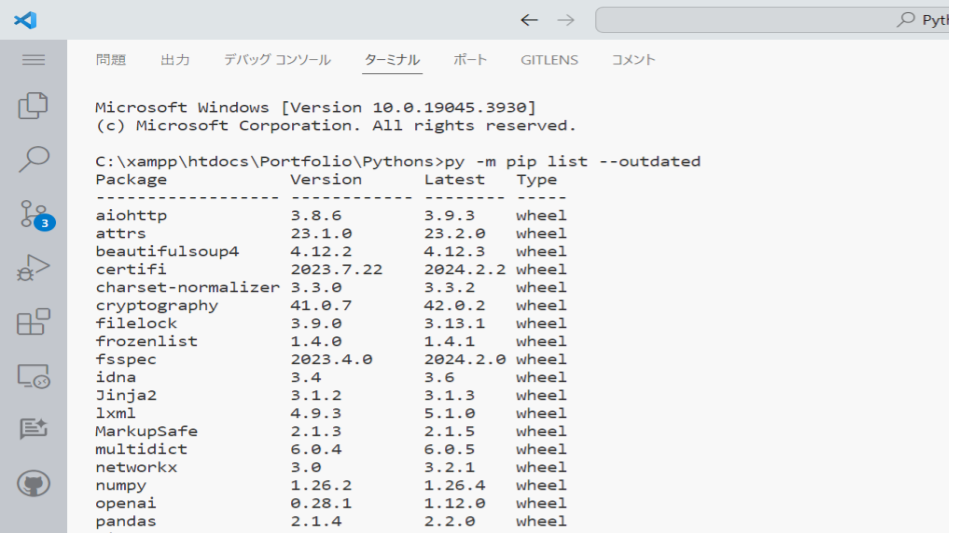The height and width of the screenshot is (540, 960).
Task: Click the 'fsspec' package name
Action: coord(126,359)
